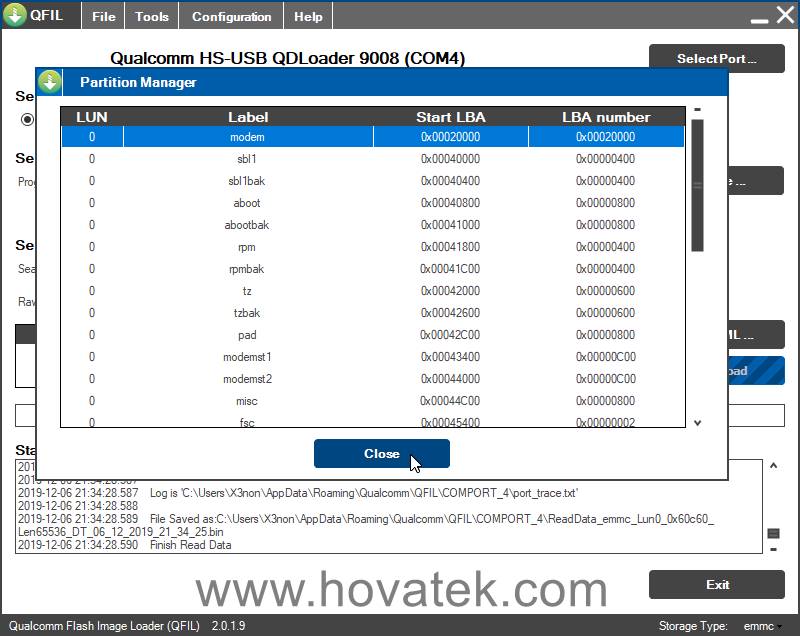Click status log scrollbar thumb
The image size is (800, 636).
(x=773, y=533)
